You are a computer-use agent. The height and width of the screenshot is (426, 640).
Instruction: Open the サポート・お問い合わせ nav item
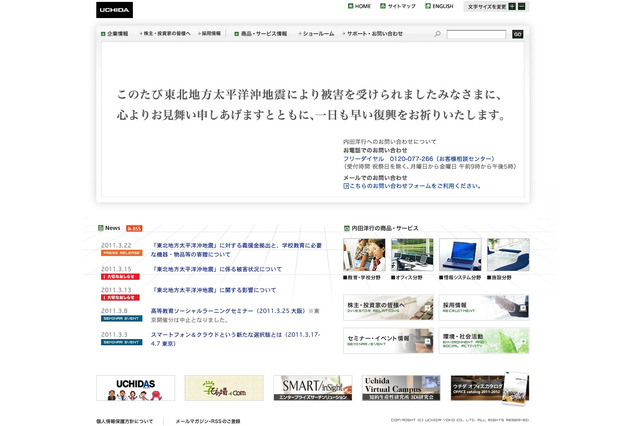pyautogui.click(x=373, y=33)
